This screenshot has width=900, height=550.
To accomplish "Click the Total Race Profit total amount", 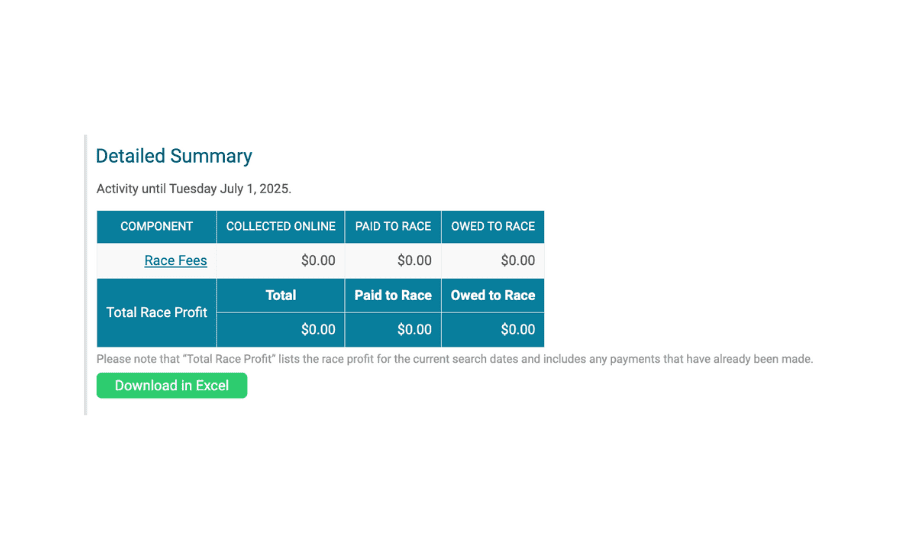I will coord(318,330).
